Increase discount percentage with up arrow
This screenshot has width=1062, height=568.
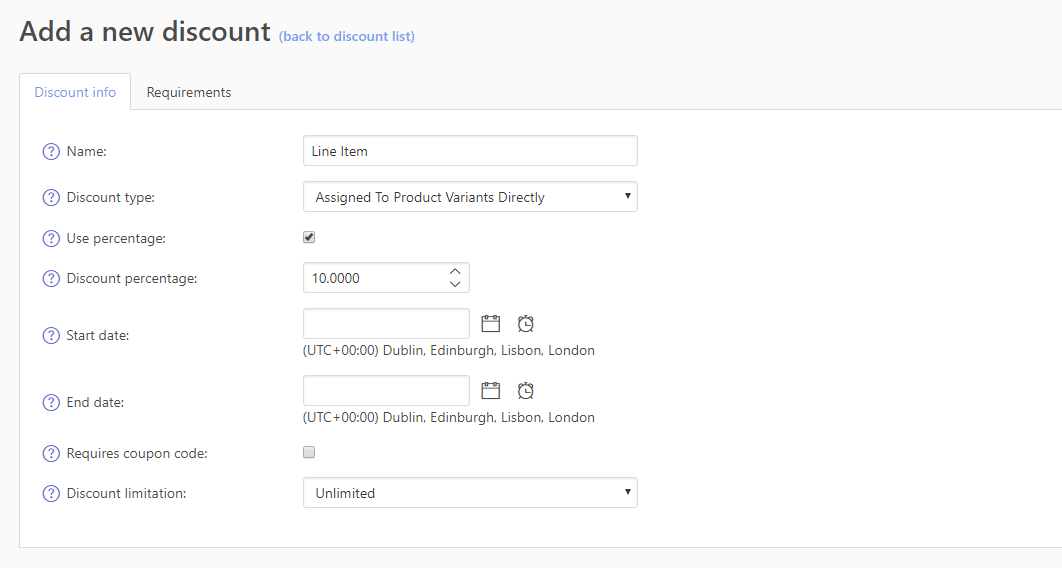point(455,271)
